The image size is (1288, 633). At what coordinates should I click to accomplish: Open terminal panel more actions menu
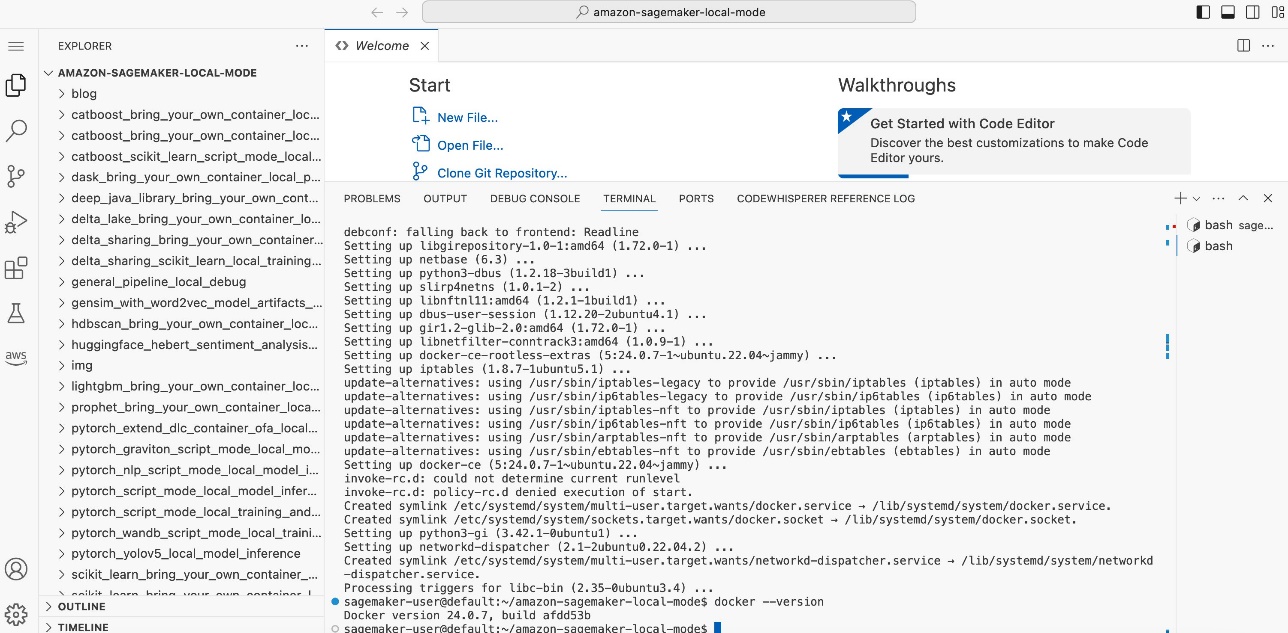pos(1218,198)
